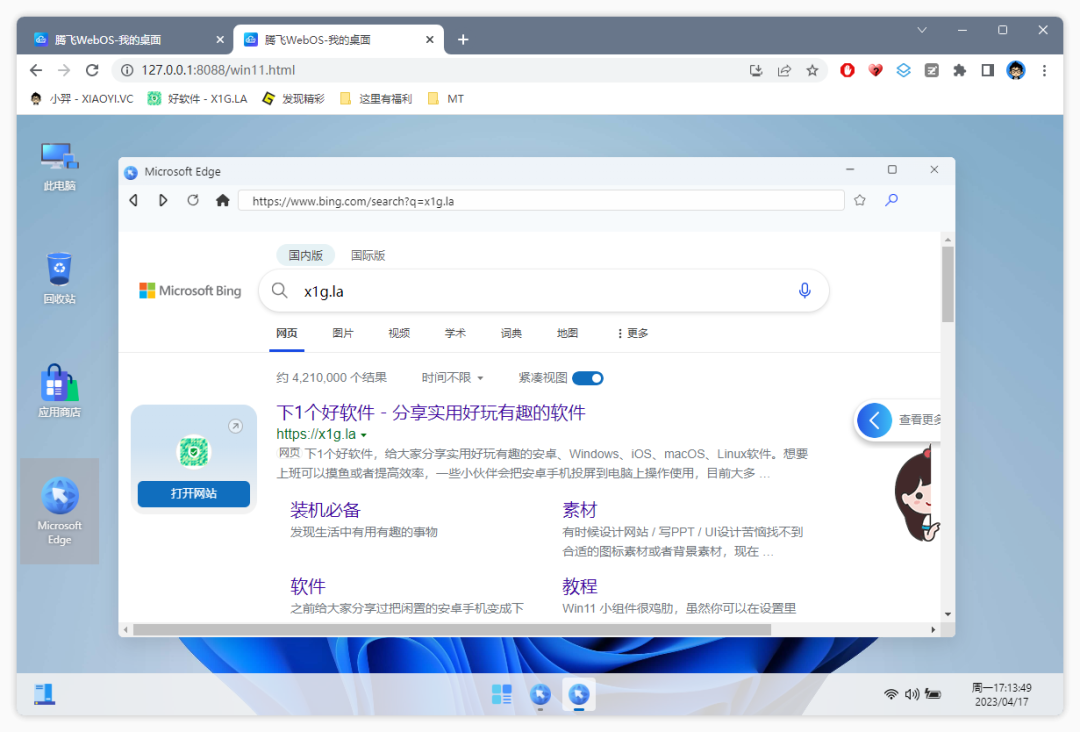Click the taskbar clock and date

1001,695
